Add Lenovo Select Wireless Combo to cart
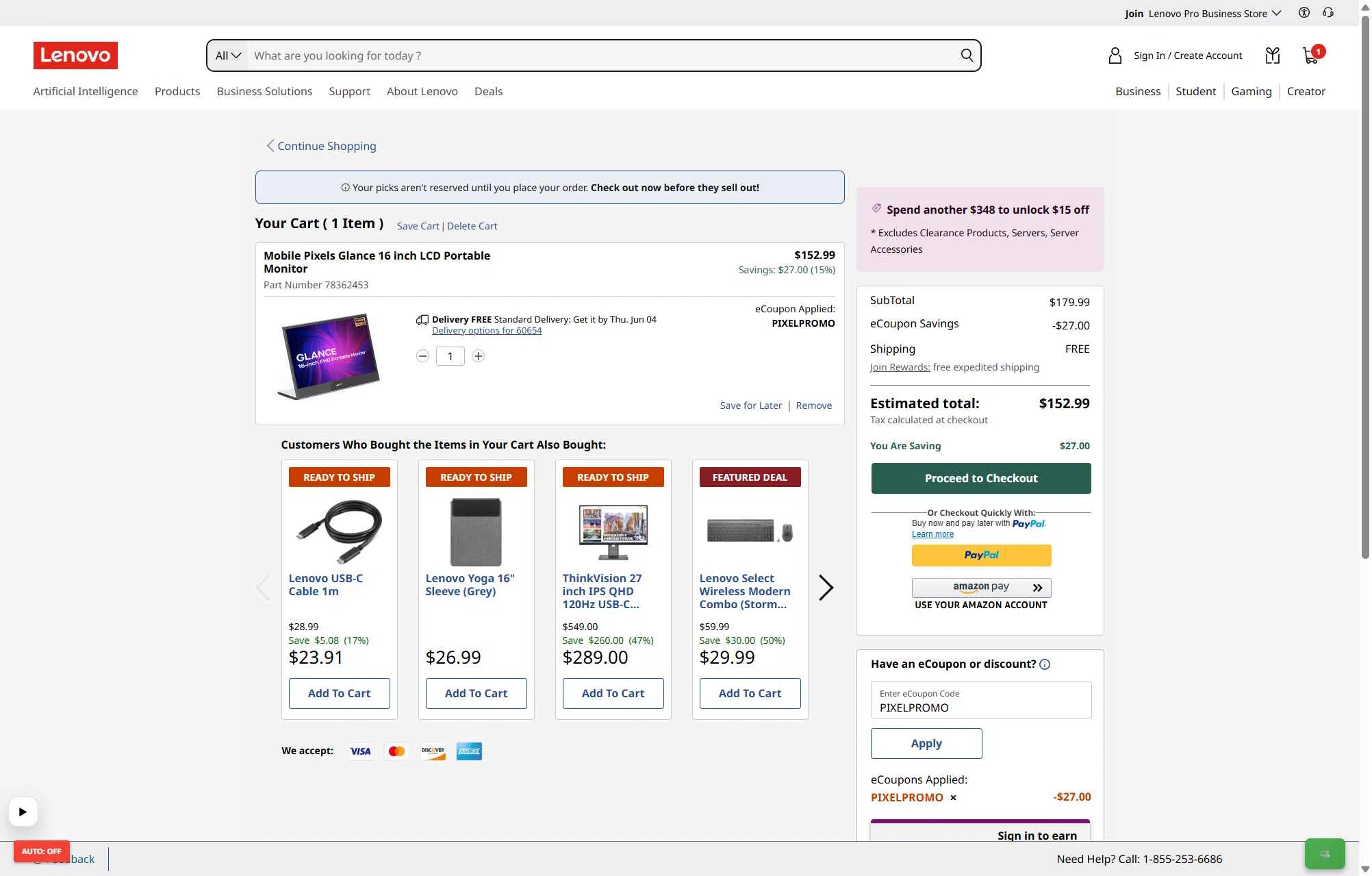Viewport: 1372px width, 876px height. (x=750, y=693)
